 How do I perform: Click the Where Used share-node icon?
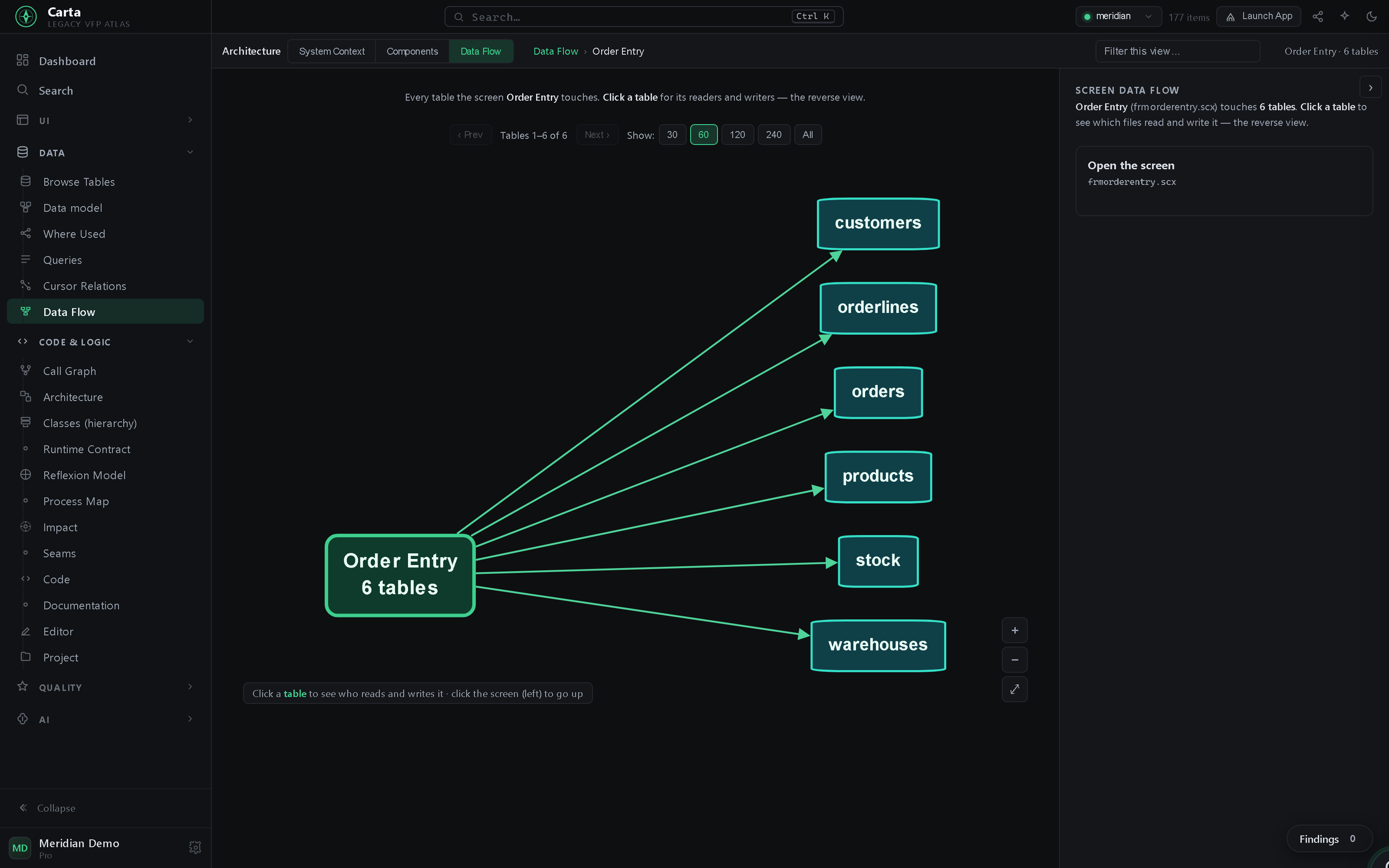point(25,233)
